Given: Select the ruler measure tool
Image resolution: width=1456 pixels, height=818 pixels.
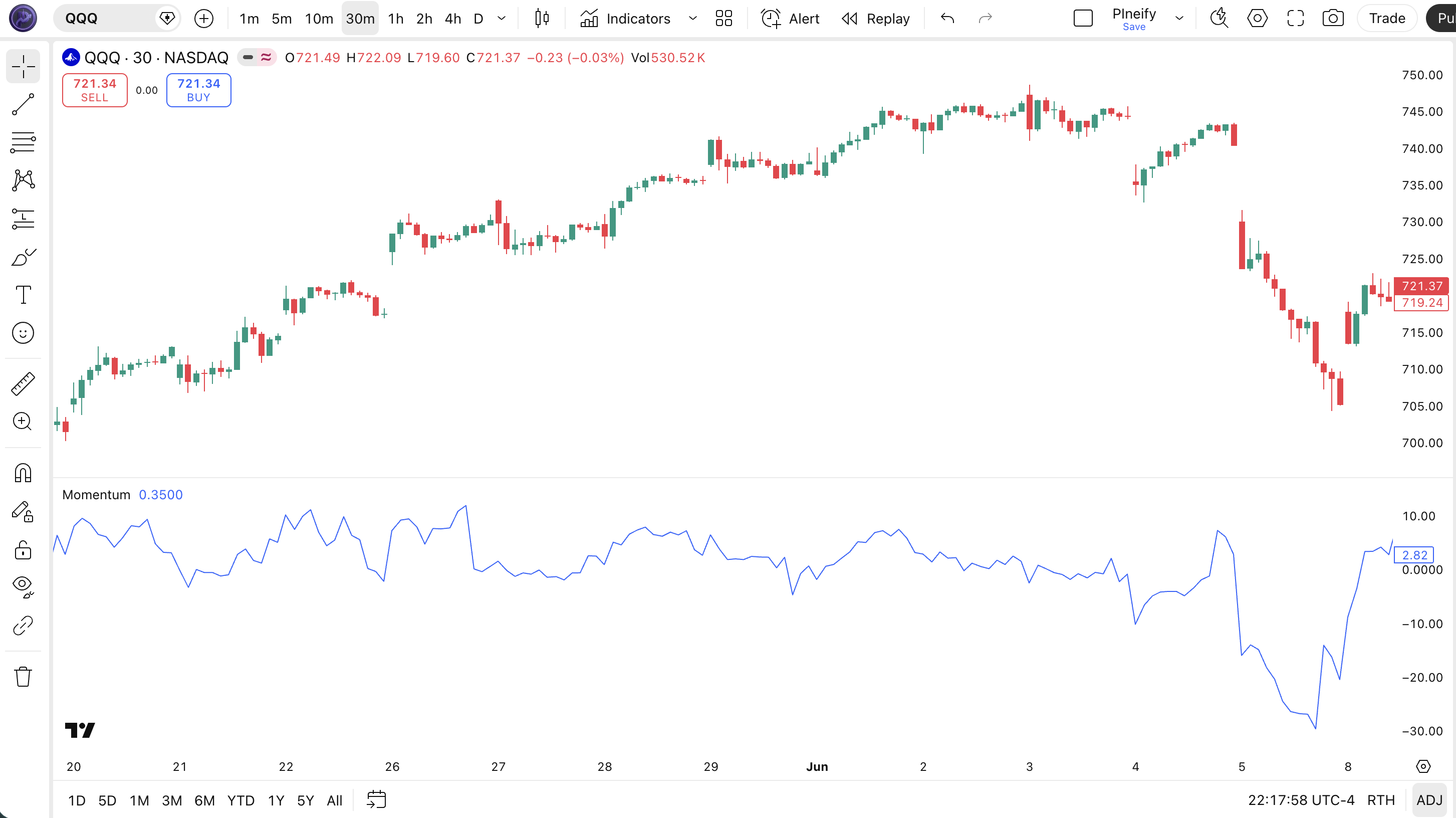Looking at the screenshot, I should 23,384.
